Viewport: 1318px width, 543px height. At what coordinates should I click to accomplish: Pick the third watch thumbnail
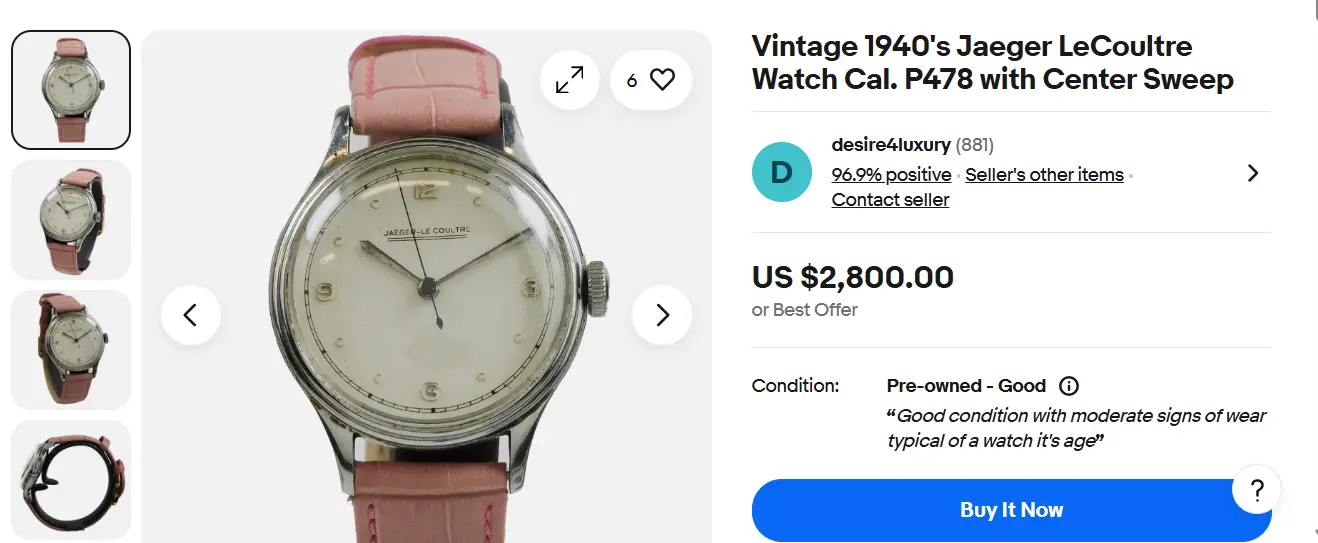click(x=71, y=350)
